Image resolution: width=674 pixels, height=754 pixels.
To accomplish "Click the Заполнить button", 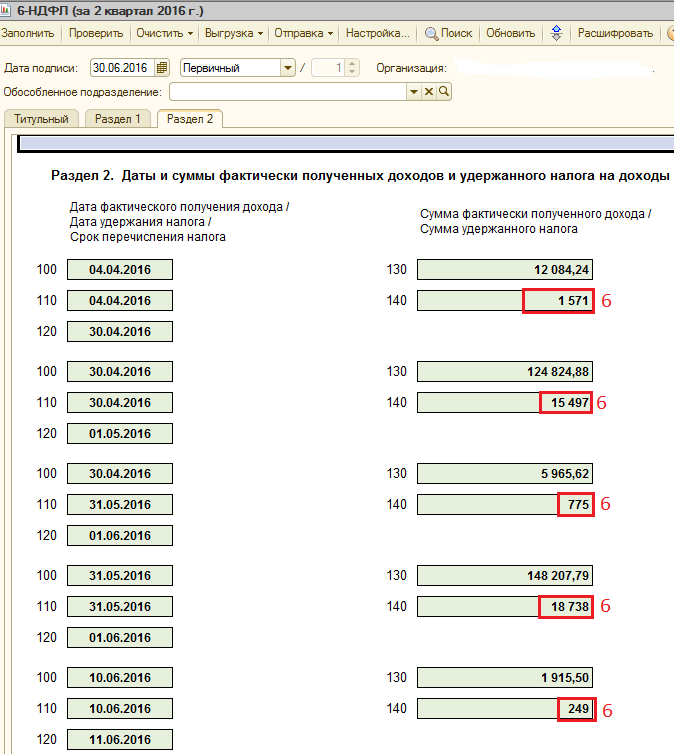I will pyautogui.click(x=28, y=33).
